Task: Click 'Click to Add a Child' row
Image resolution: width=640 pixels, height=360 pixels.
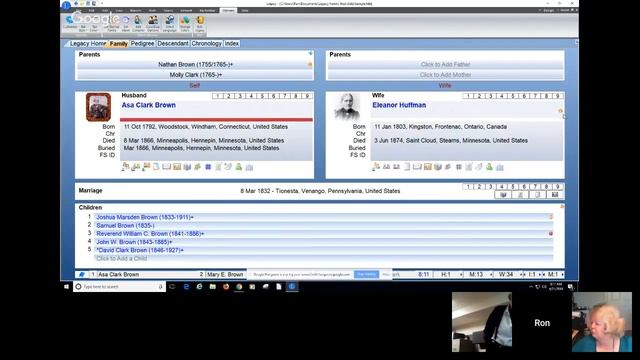Action: (x=324, y=258)
